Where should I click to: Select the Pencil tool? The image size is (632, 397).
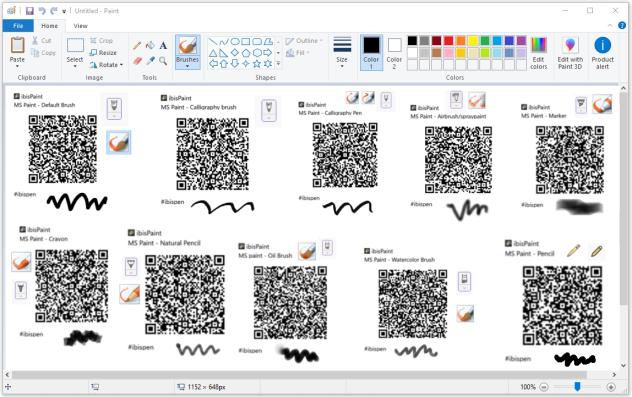tap(137, 46)
